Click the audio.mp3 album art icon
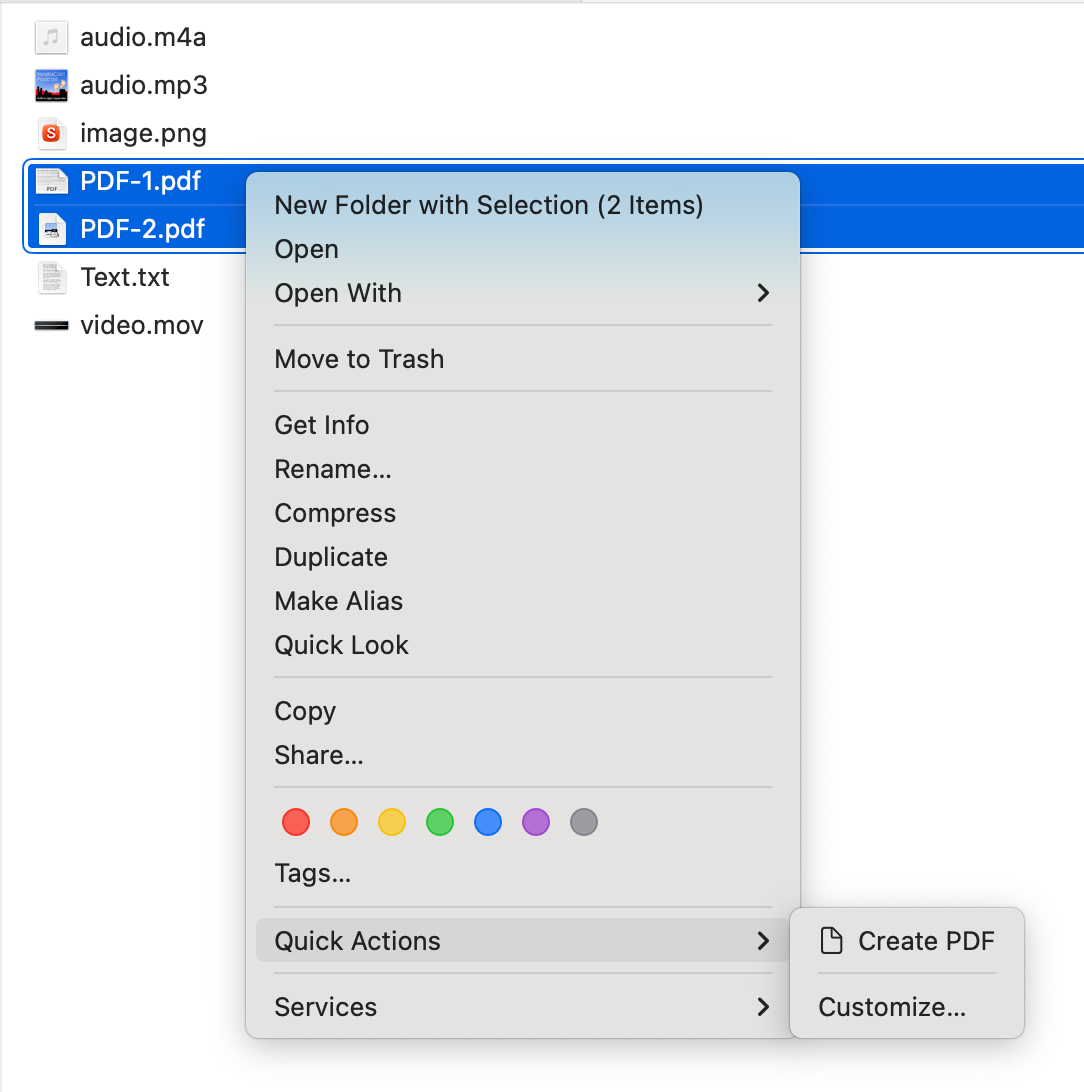 tap(51, 86)
